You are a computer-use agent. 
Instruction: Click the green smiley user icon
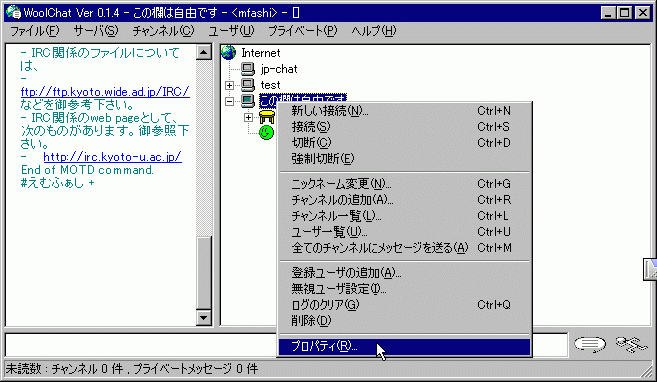(x=266, y=133)
